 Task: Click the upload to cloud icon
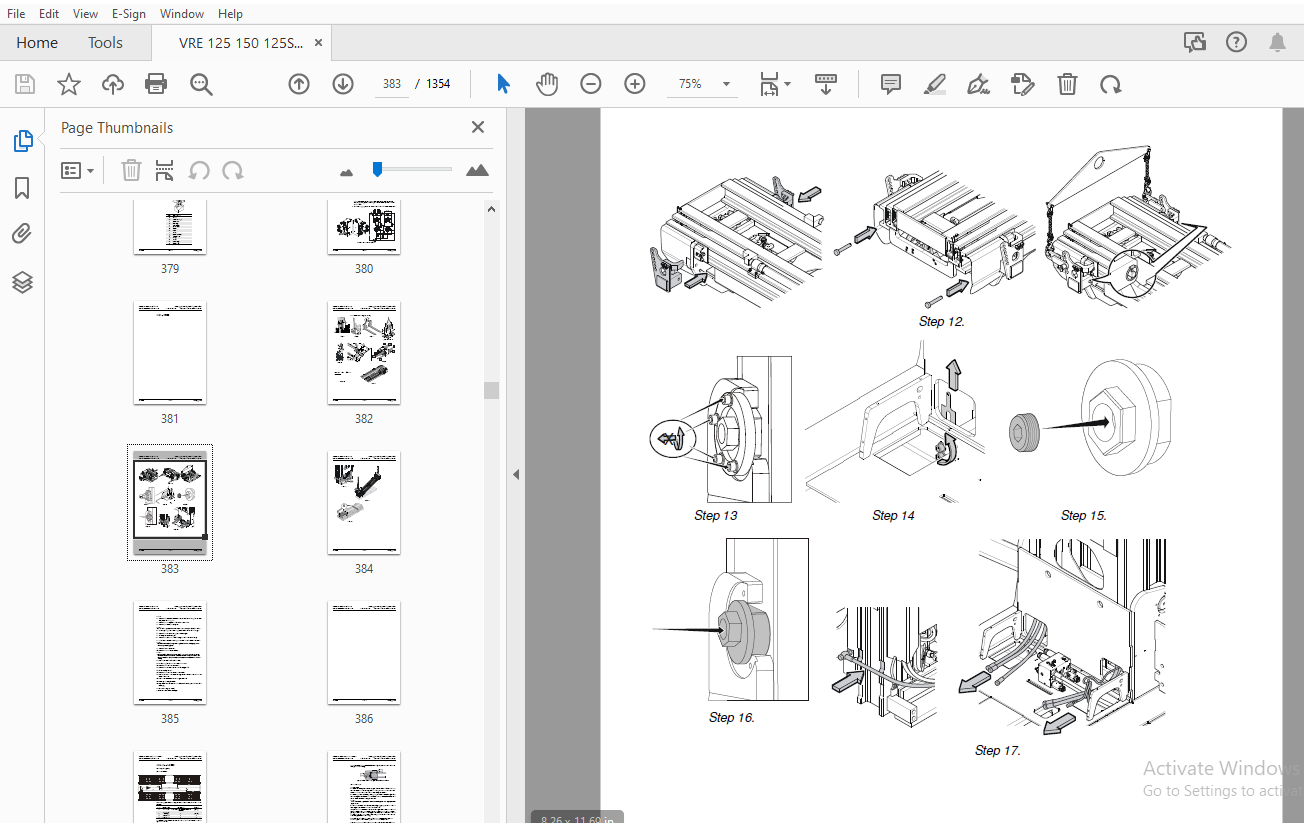[x=113, y=84]
